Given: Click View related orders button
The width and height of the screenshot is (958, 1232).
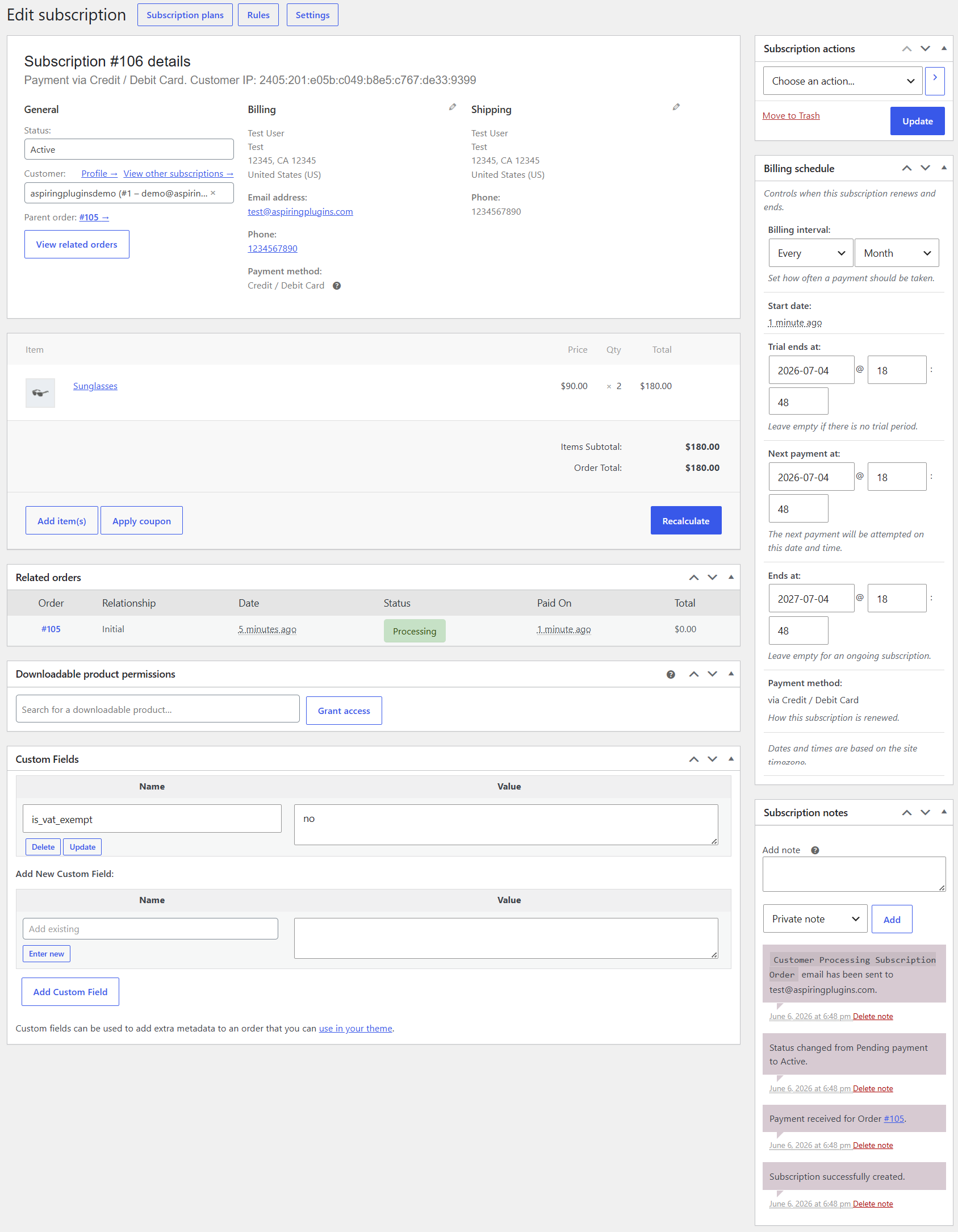Looking at the screenshot, I should [77, 244].
